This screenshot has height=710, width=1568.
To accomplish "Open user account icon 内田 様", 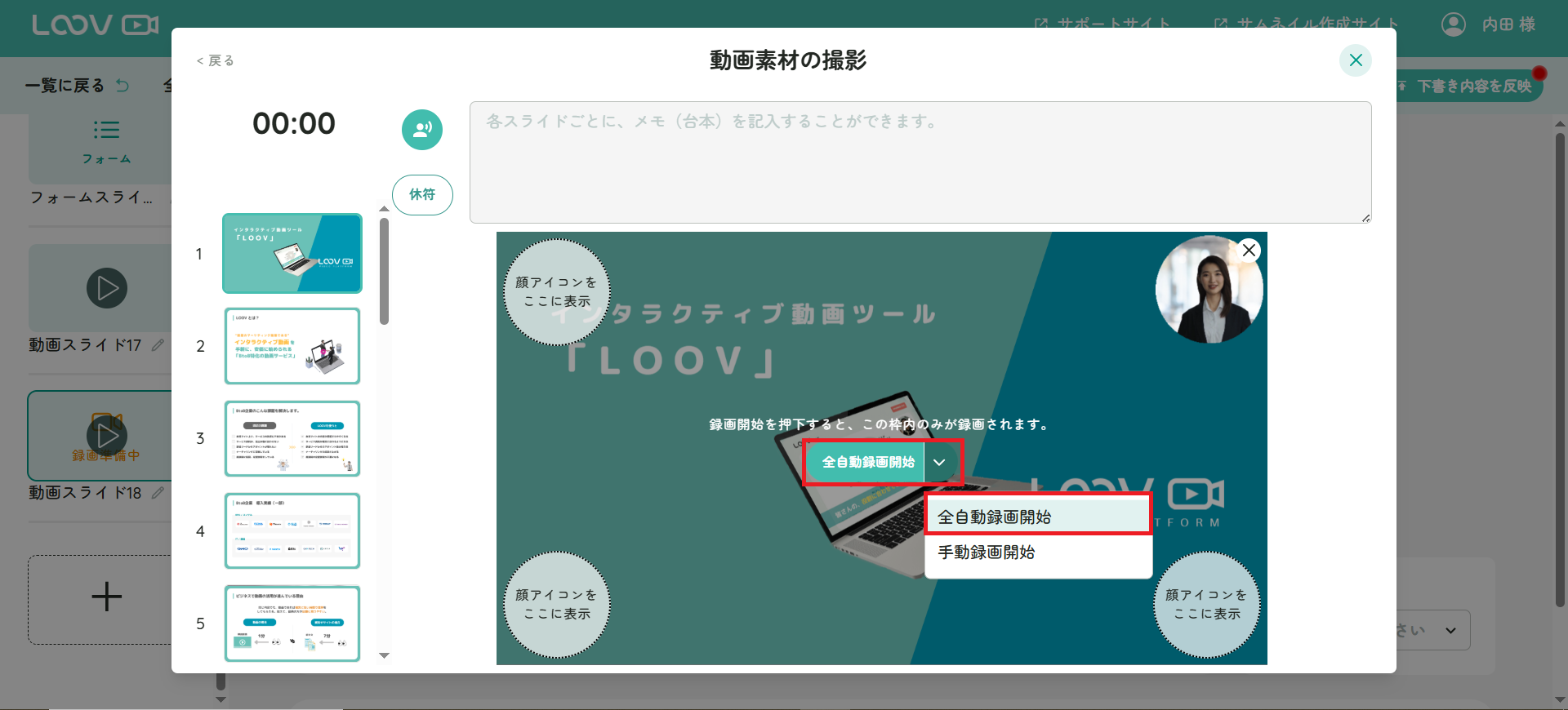I will 1454,24.
